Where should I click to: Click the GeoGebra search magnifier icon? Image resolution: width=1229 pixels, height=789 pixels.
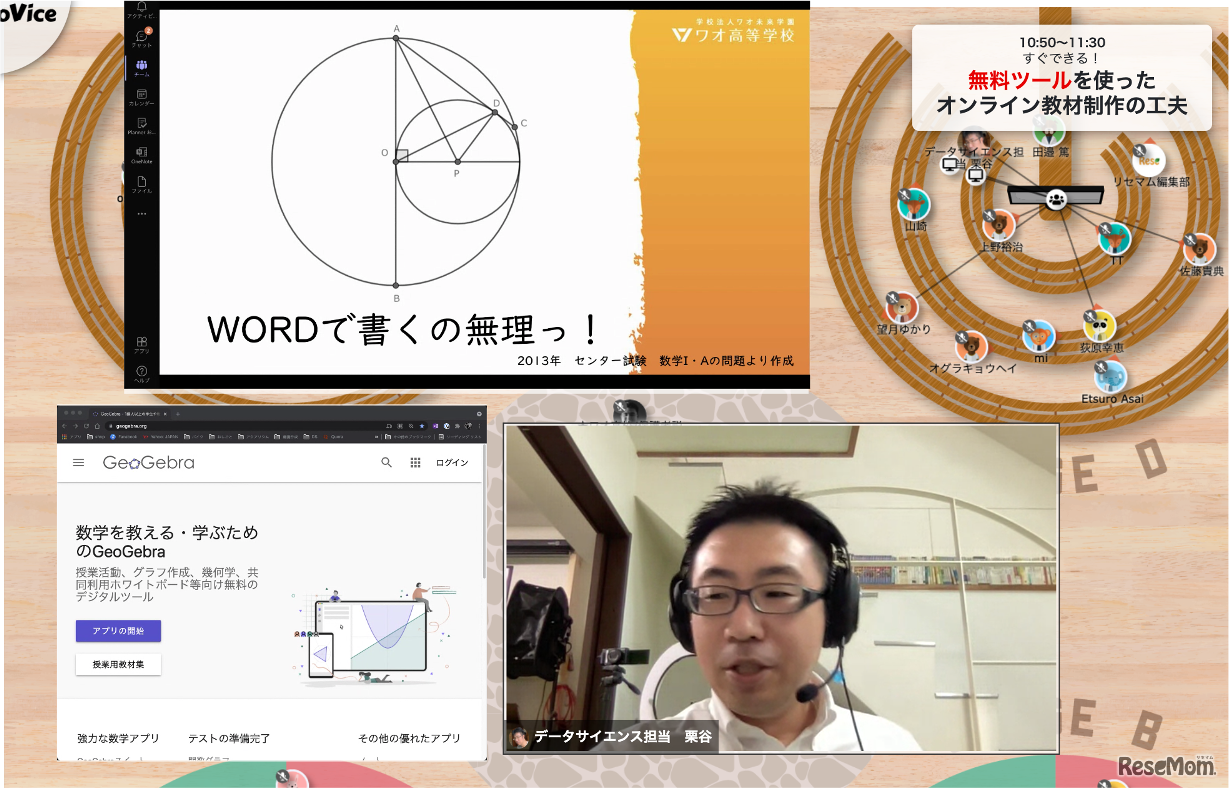tap(387, 463)
